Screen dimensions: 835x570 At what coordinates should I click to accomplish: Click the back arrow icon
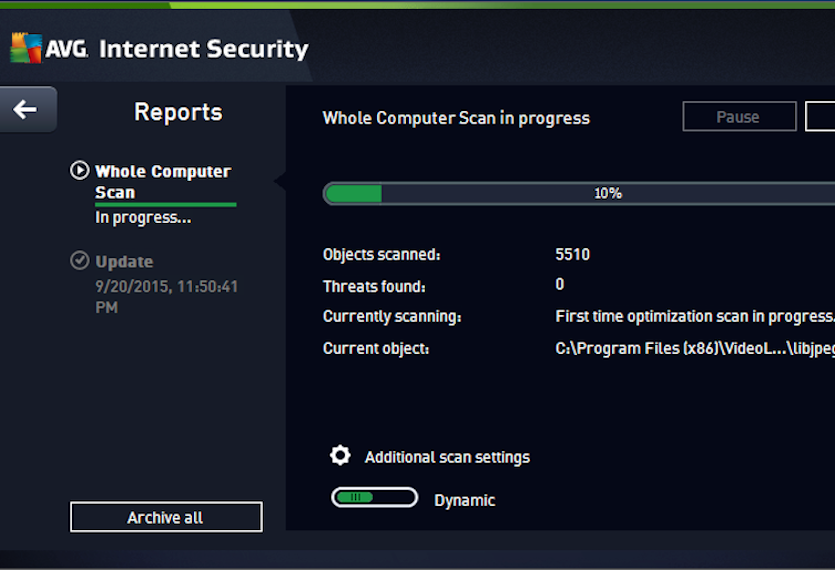coord(25,109)
